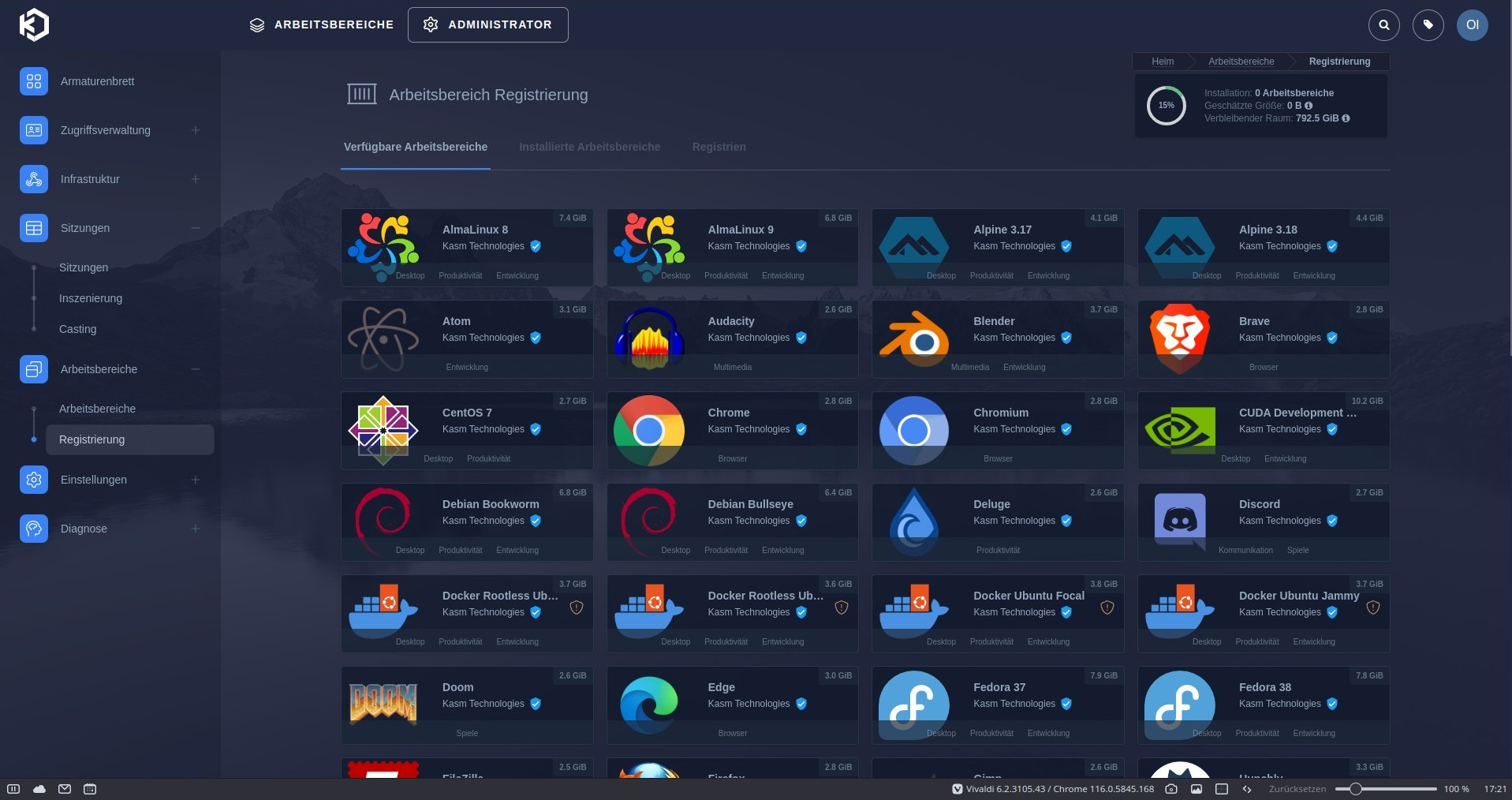
Task: Select the Audacity headphones icon
Action: (x=649, y=338)
